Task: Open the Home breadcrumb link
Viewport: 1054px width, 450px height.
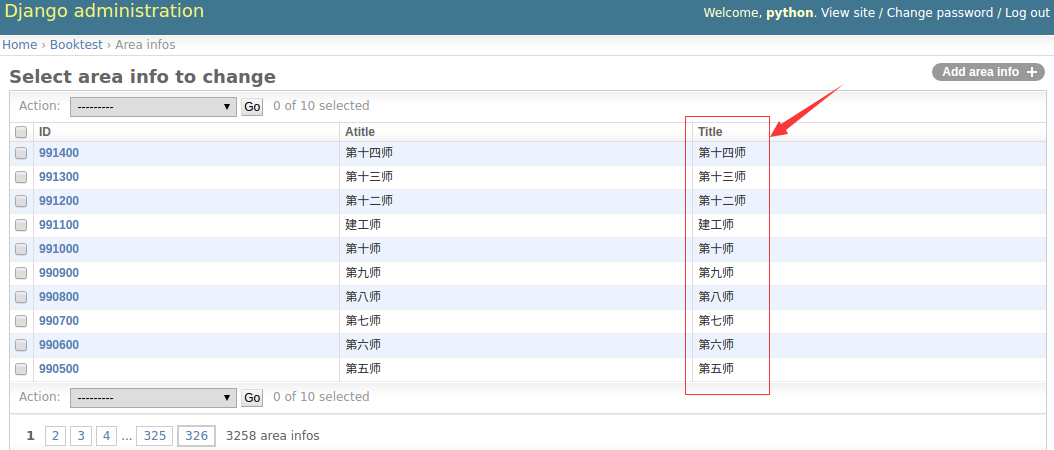Action: (19, 45)
